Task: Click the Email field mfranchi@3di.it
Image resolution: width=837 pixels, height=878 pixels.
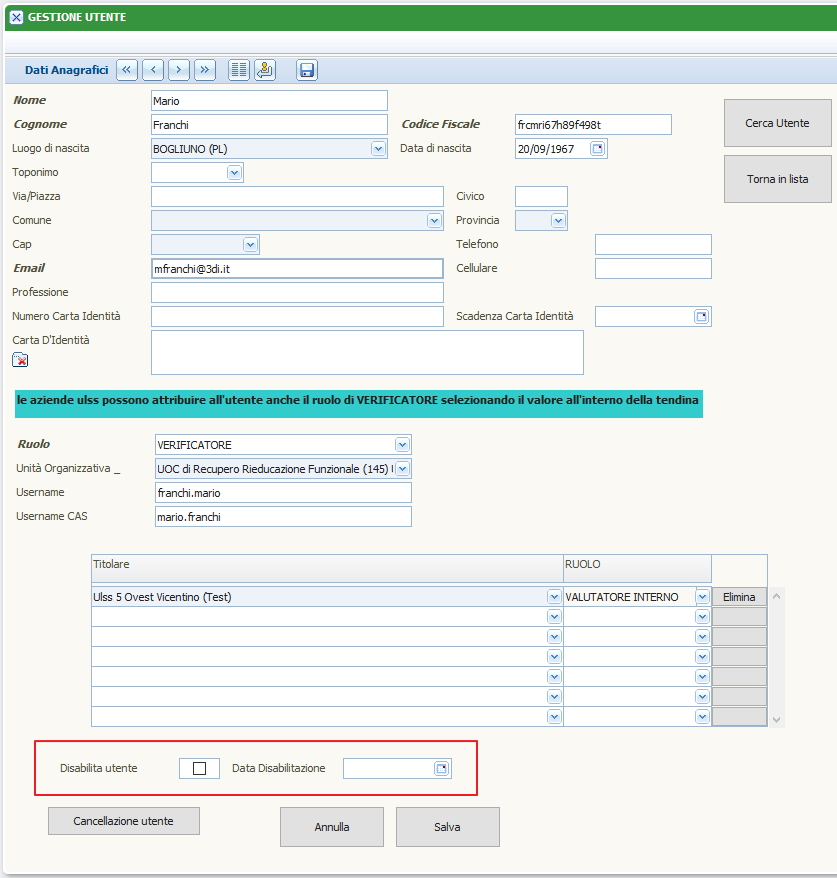Action: [297, 269]
